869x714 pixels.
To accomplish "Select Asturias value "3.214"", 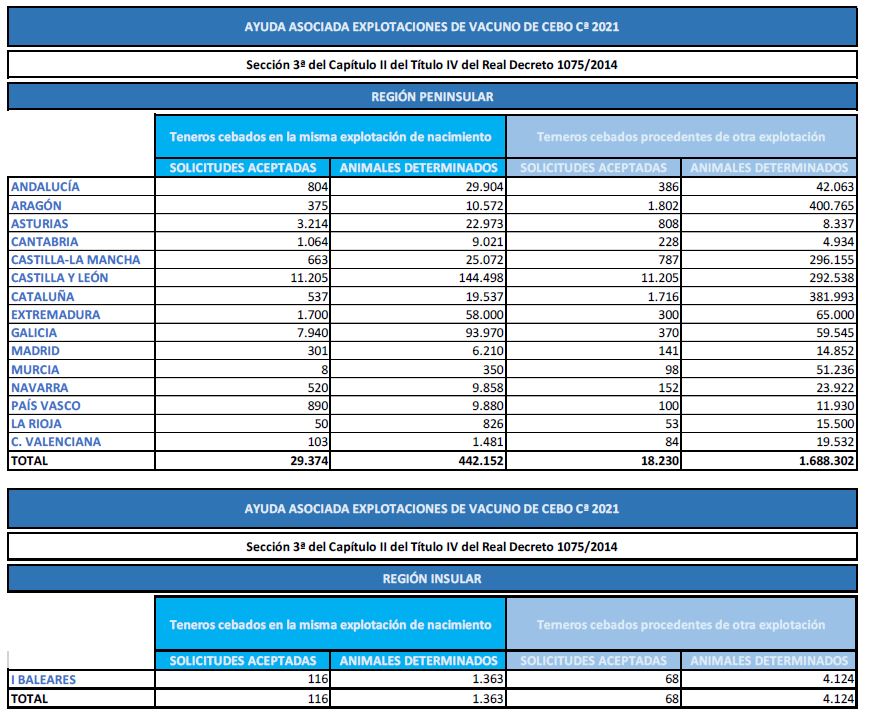I will (x=313, y=224).
